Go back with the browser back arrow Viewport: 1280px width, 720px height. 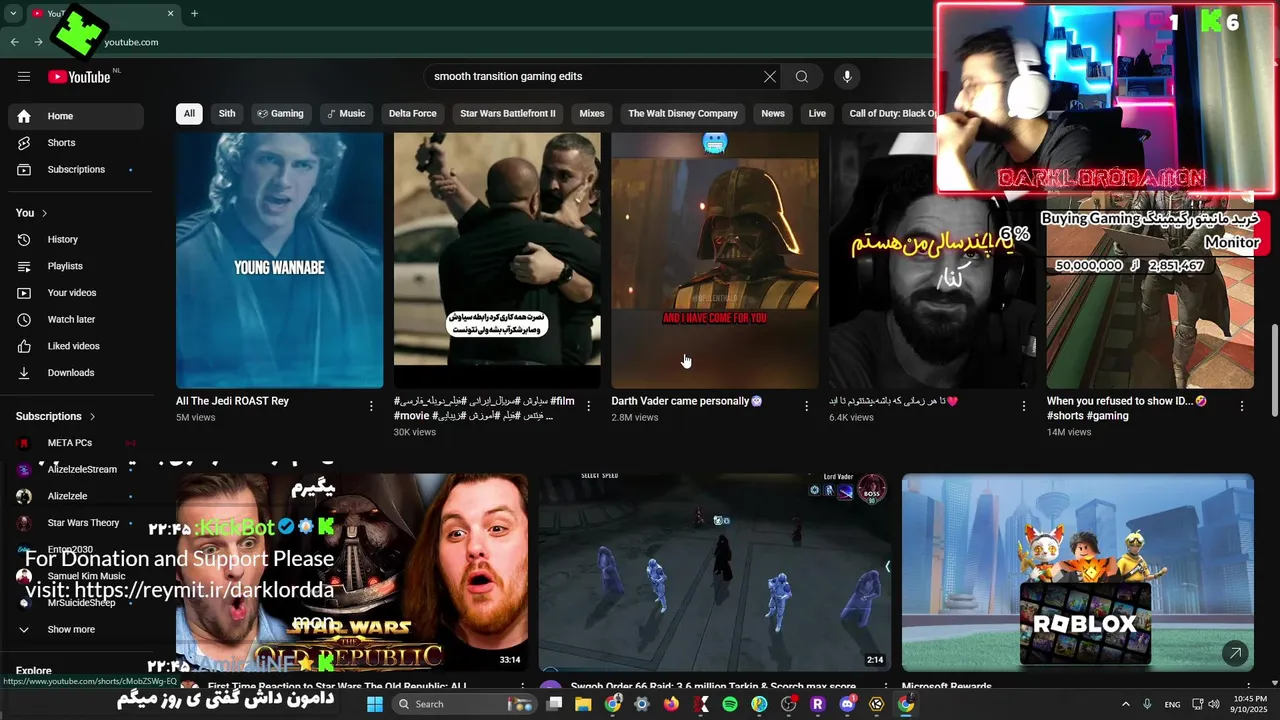pyautogui.click(x=14, y=42)
